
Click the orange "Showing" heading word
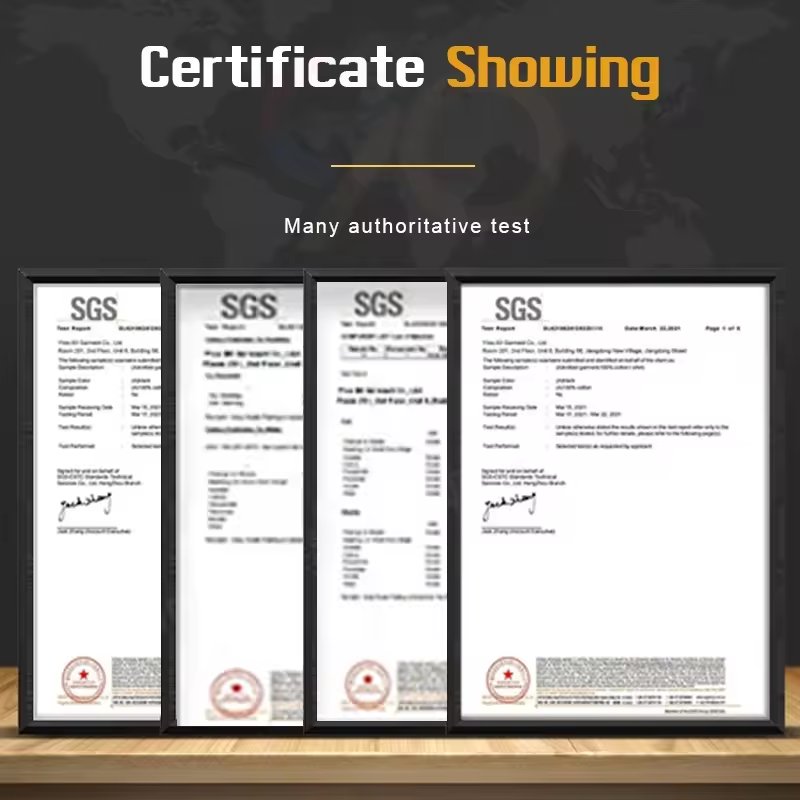[x=554, y=70]
